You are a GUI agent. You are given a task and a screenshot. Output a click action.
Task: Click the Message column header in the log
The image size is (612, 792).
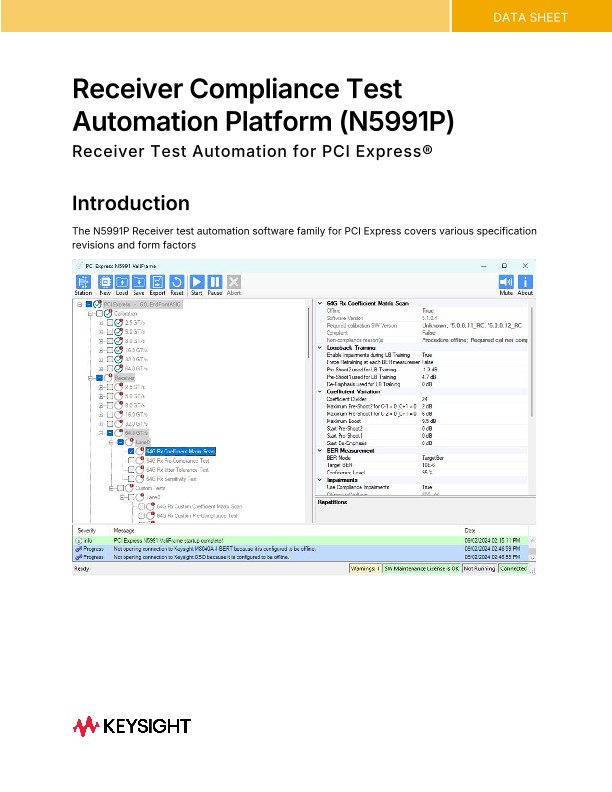124,530
